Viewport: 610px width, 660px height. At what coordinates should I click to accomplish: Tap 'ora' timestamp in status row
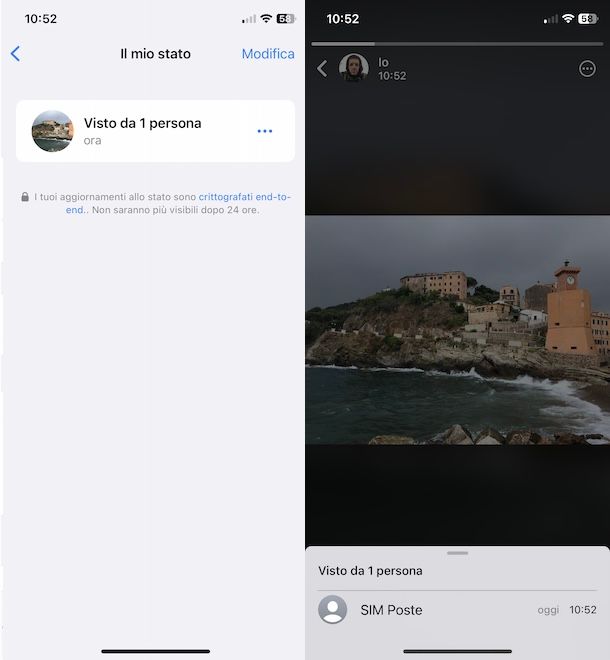pos(92,141)
